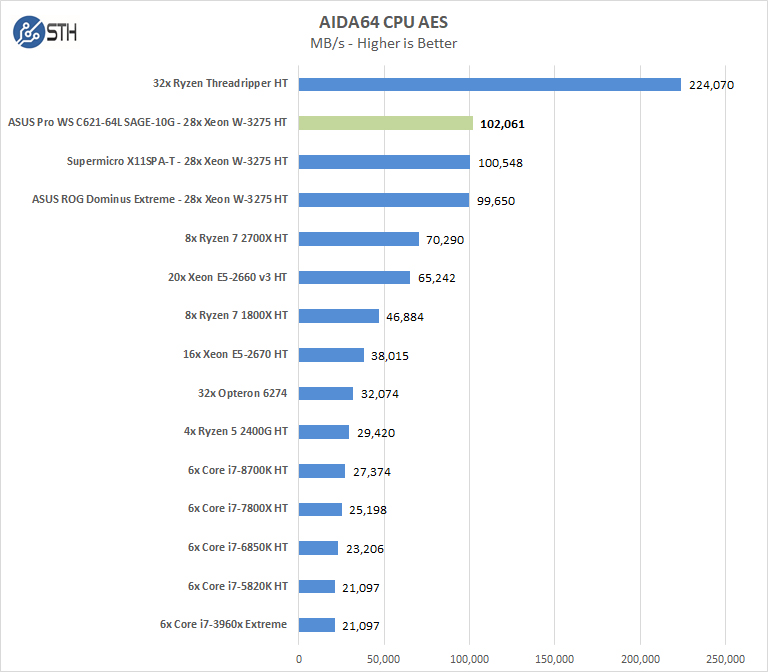Click the 200,000 axis tick label
This screenshot has width=768, height=672.
640,659
